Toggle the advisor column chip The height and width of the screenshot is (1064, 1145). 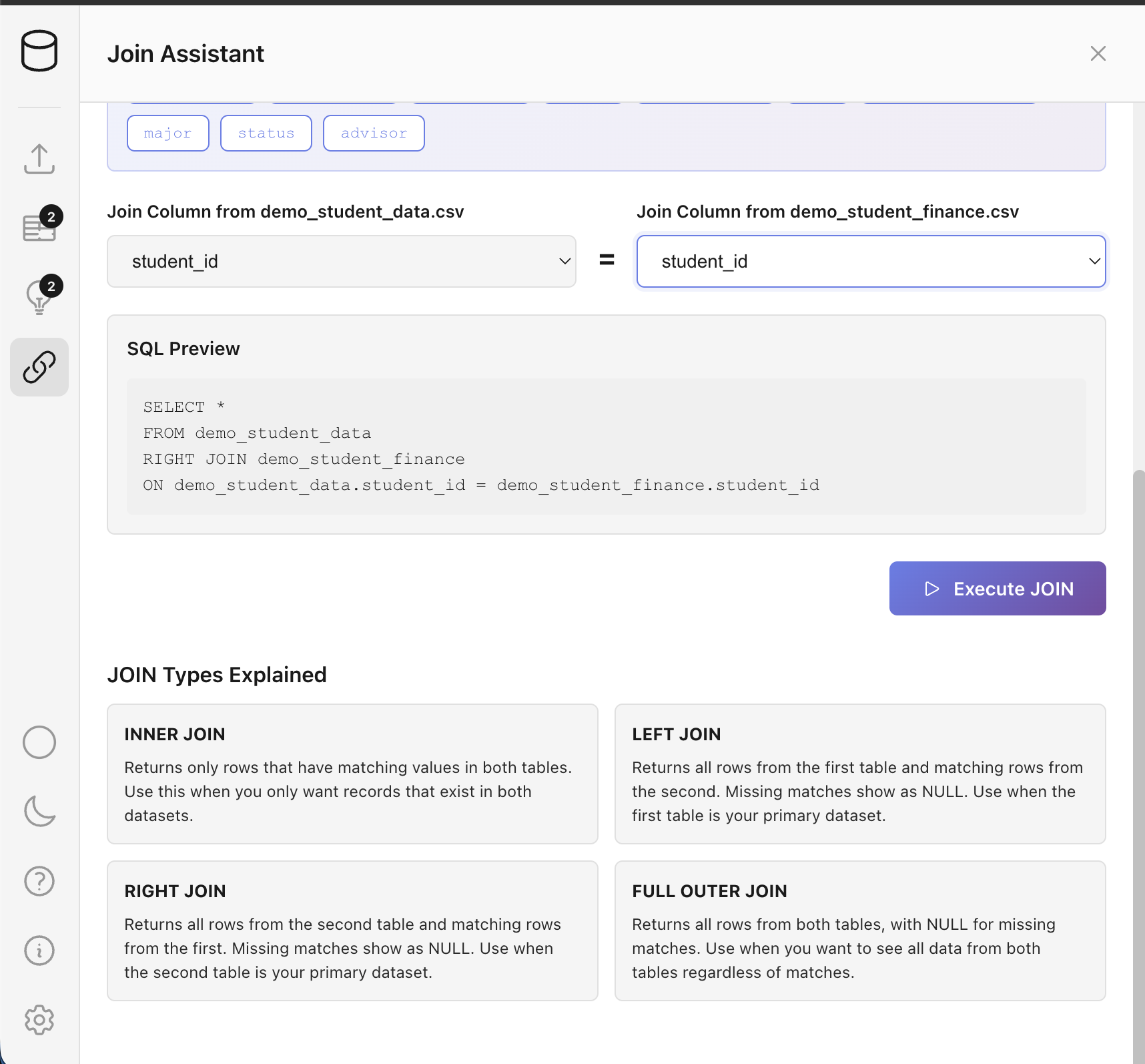pos(373,133)
